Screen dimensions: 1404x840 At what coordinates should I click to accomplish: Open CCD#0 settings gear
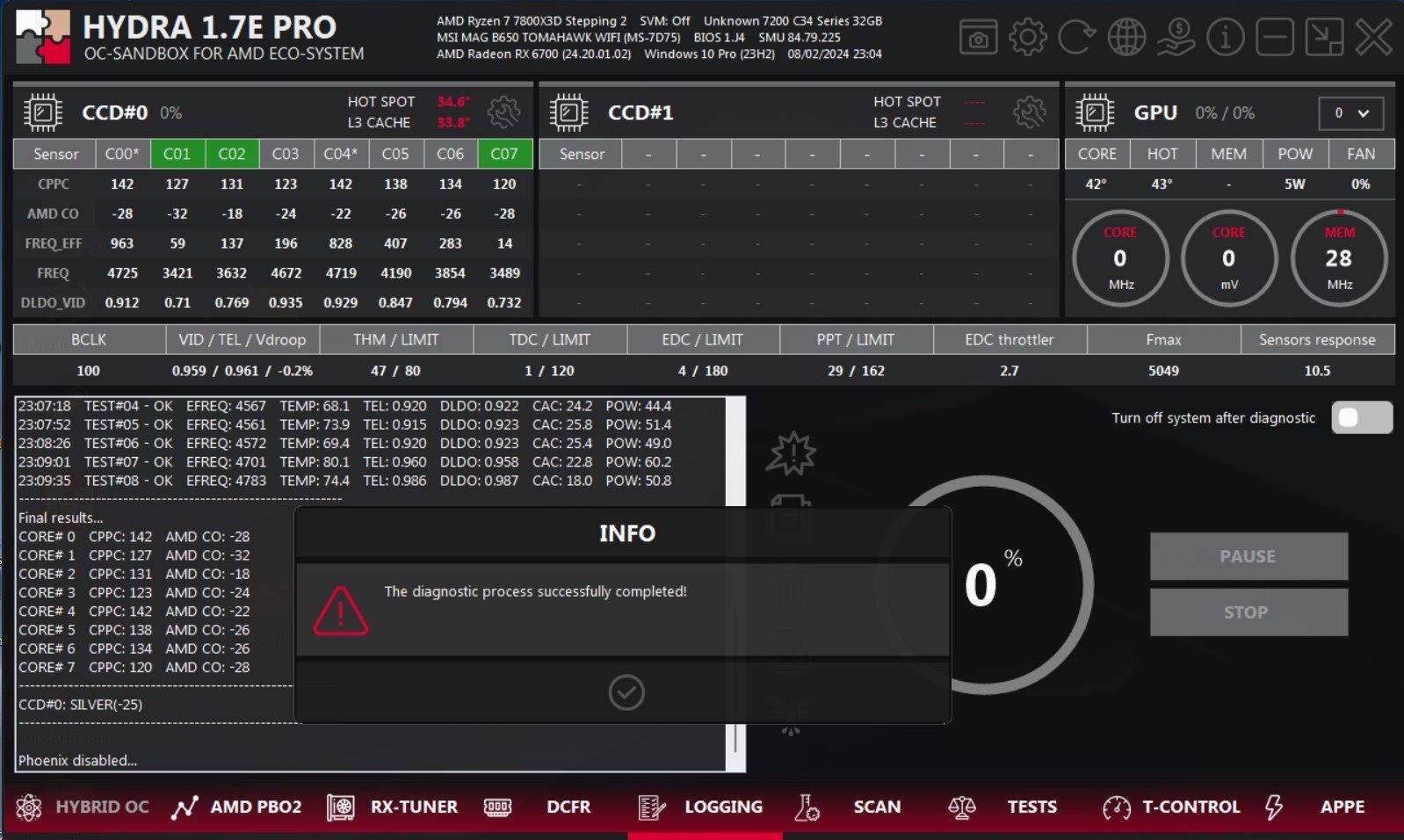click(503, 112)
